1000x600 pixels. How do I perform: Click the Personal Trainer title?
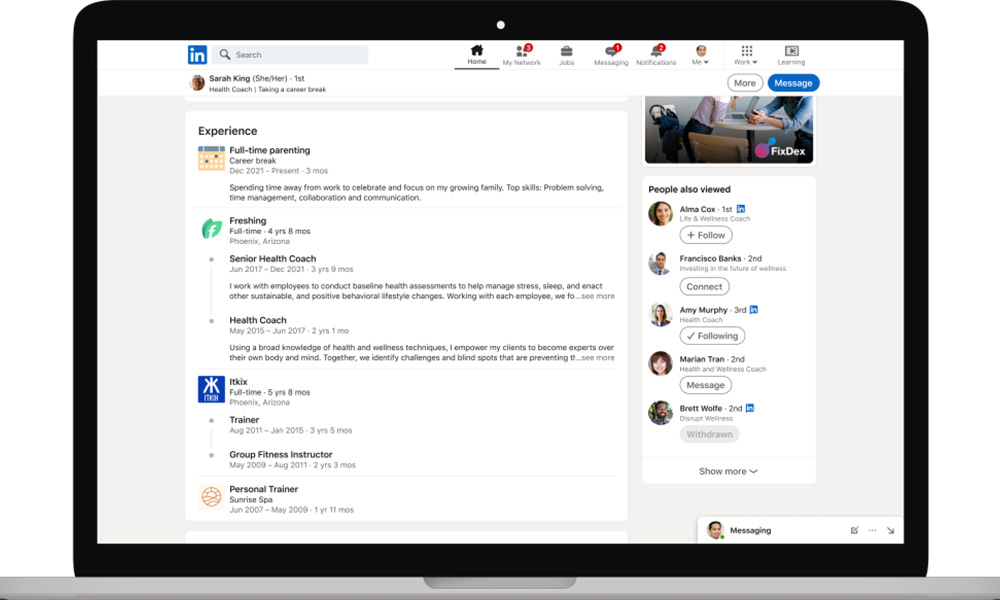(263, 489)
